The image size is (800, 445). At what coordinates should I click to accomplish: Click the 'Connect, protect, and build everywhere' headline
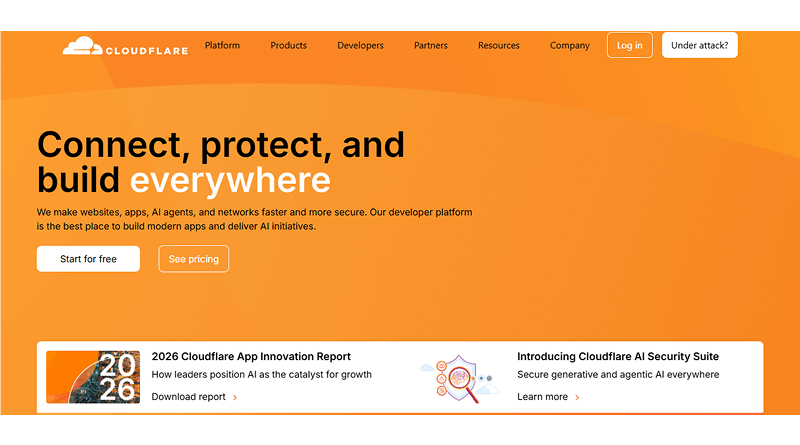tap(221, 162)
